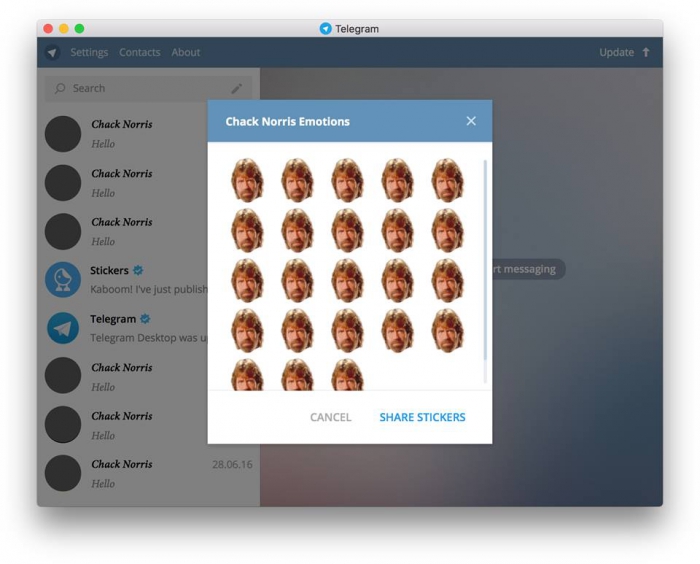Select the second sticker in the bottom partial row
Screen dimensions: 700x564
tap(297, 374)
